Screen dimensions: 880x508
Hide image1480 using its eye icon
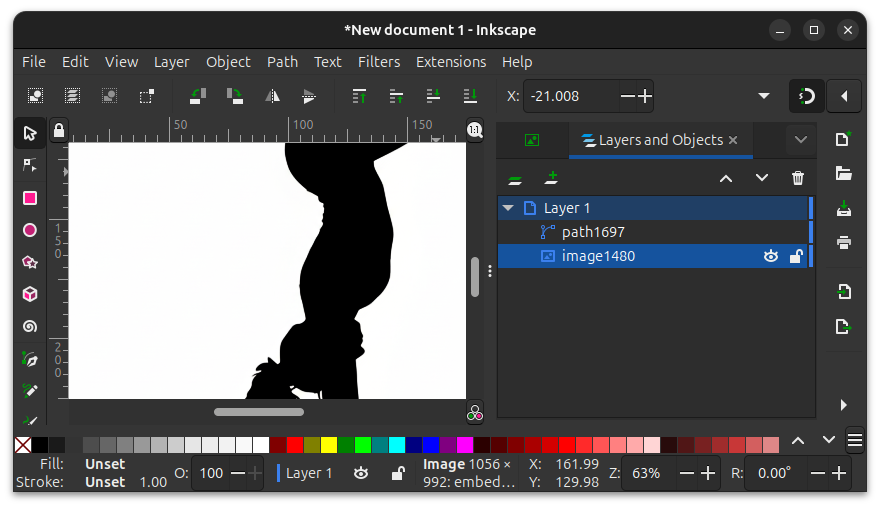(x=771, y=257)
